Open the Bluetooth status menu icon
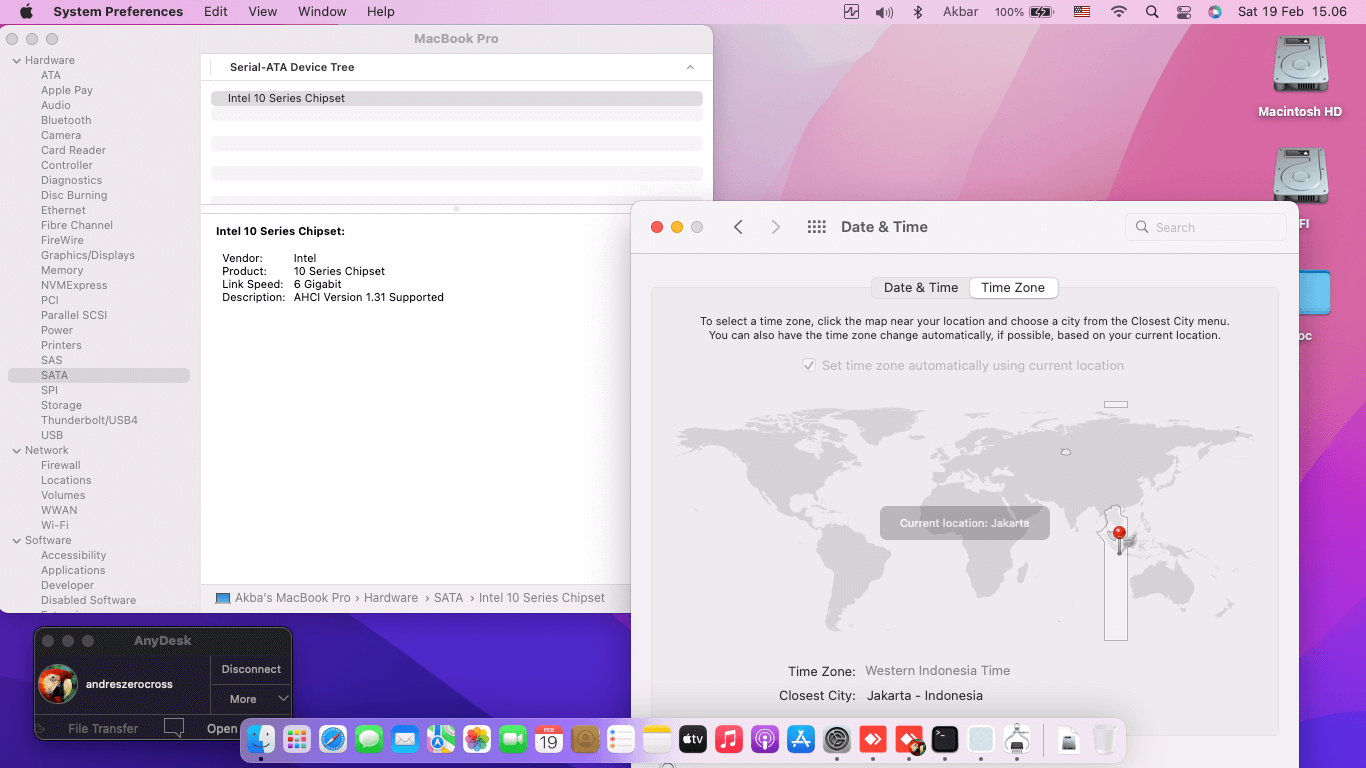Image resolution: width=1366 pixels, height=768 pixels. (918, 12)
